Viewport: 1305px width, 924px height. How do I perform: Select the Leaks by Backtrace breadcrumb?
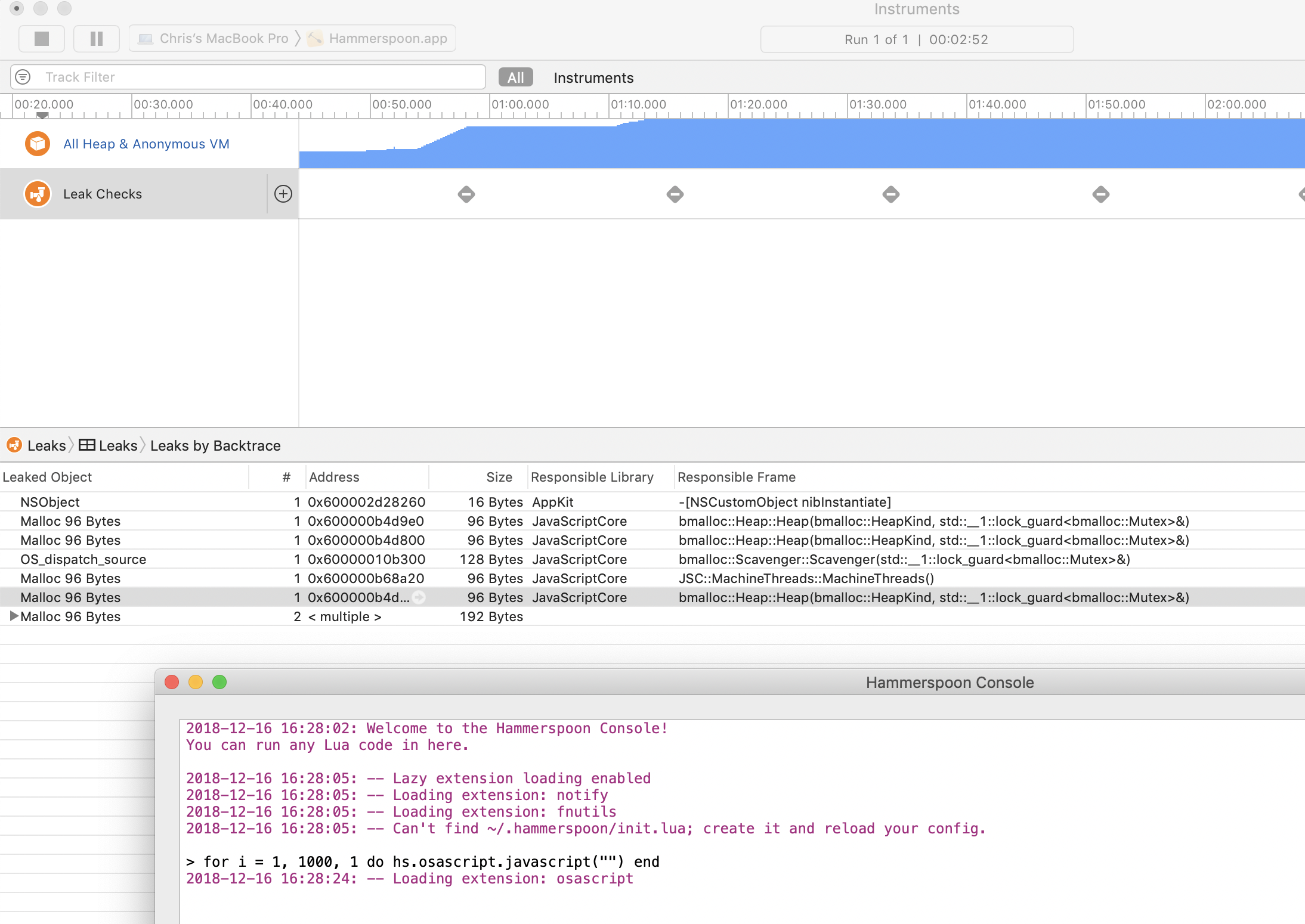[x=215, y=445]
